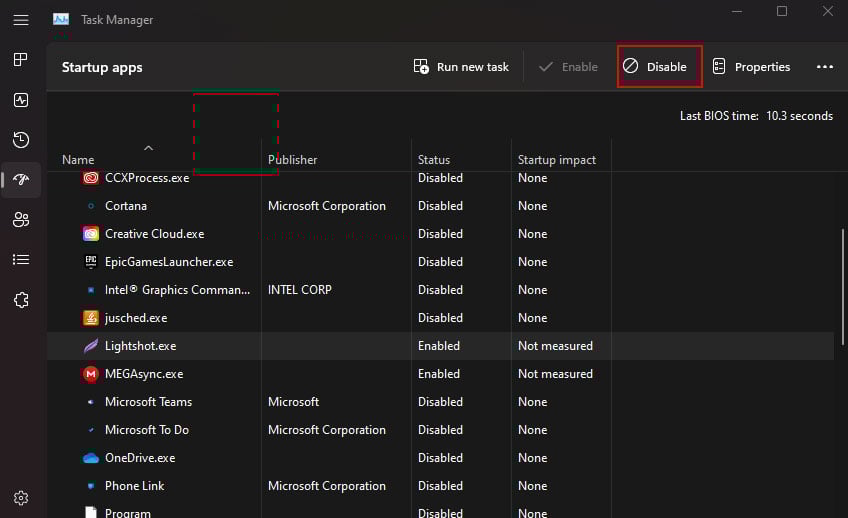Click Disabled status of Cortana
The image size is (848, 518).
[x=440, y=206]
